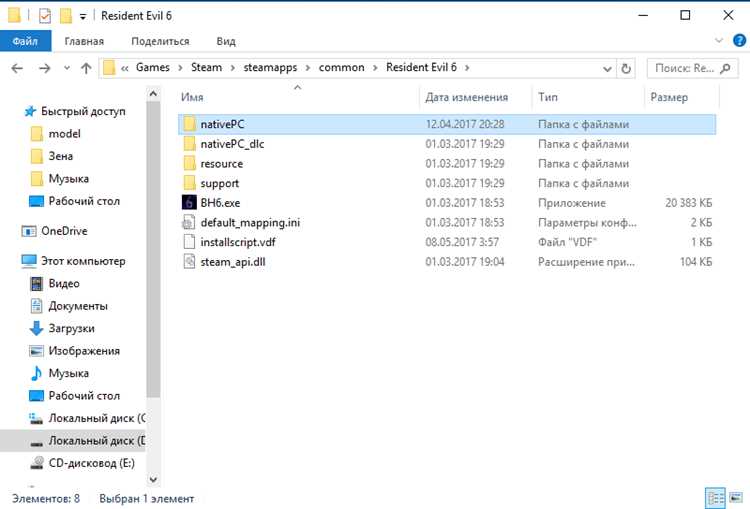Open Зена folder in quick access
This screenshot has width=750, height=509.
52,156
